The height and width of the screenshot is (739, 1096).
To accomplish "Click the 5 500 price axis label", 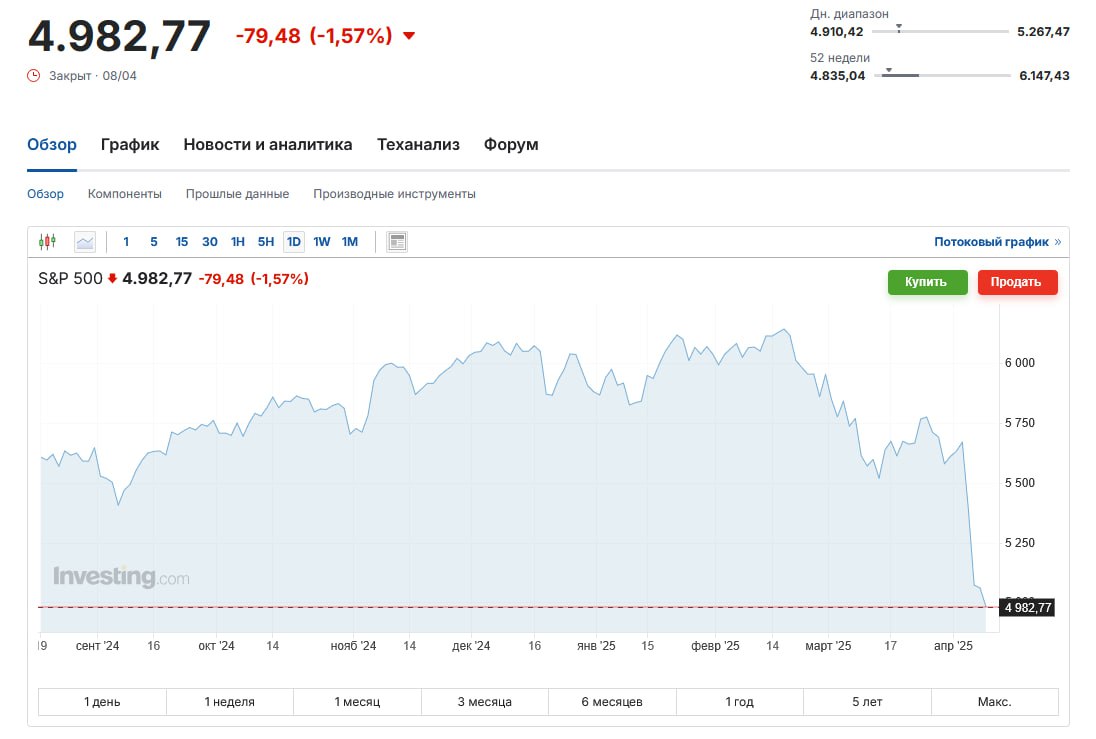I will (x=1020, y=483).
